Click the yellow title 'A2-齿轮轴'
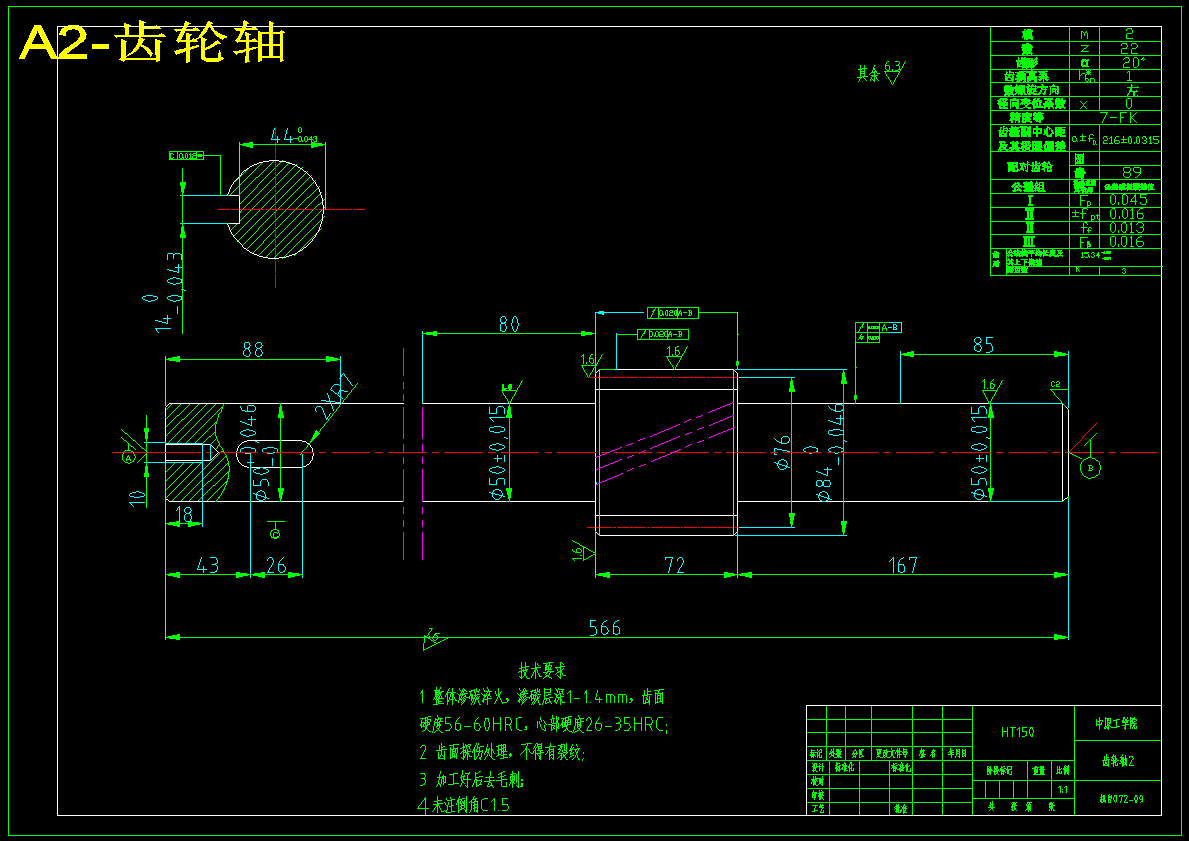1189x841 pixels. [x=152, y=43]
